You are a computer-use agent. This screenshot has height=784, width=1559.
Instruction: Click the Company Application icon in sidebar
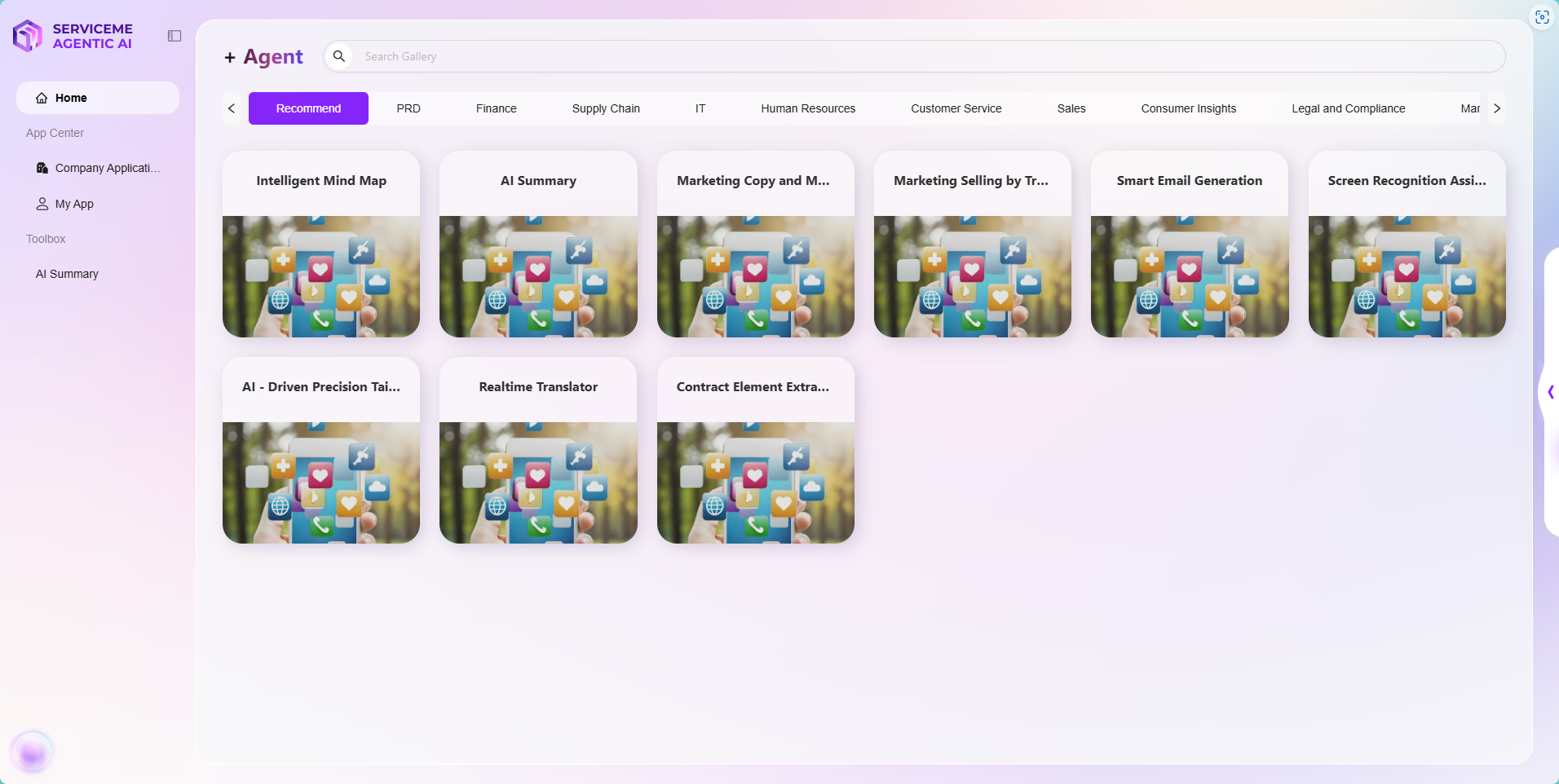pos(42,168)
